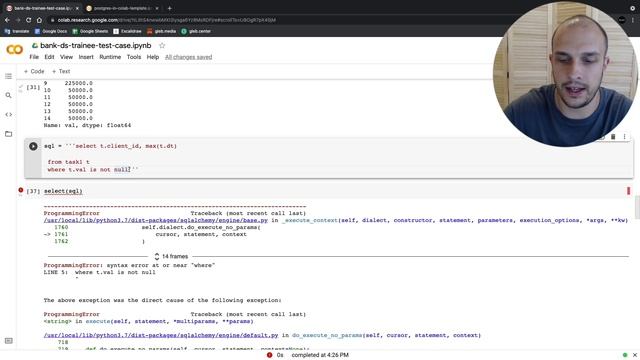
Task: Open the translate bookmark
Action: pos(17,31)
